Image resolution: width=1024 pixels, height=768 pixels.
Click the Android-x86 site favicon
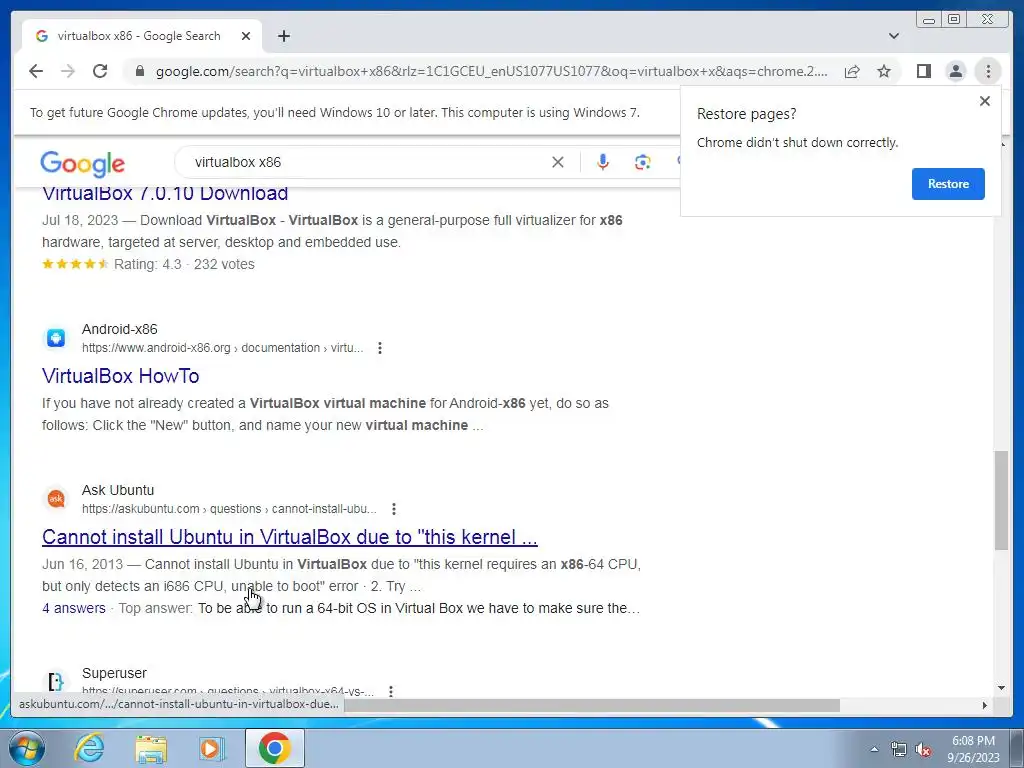coord(56,338)
